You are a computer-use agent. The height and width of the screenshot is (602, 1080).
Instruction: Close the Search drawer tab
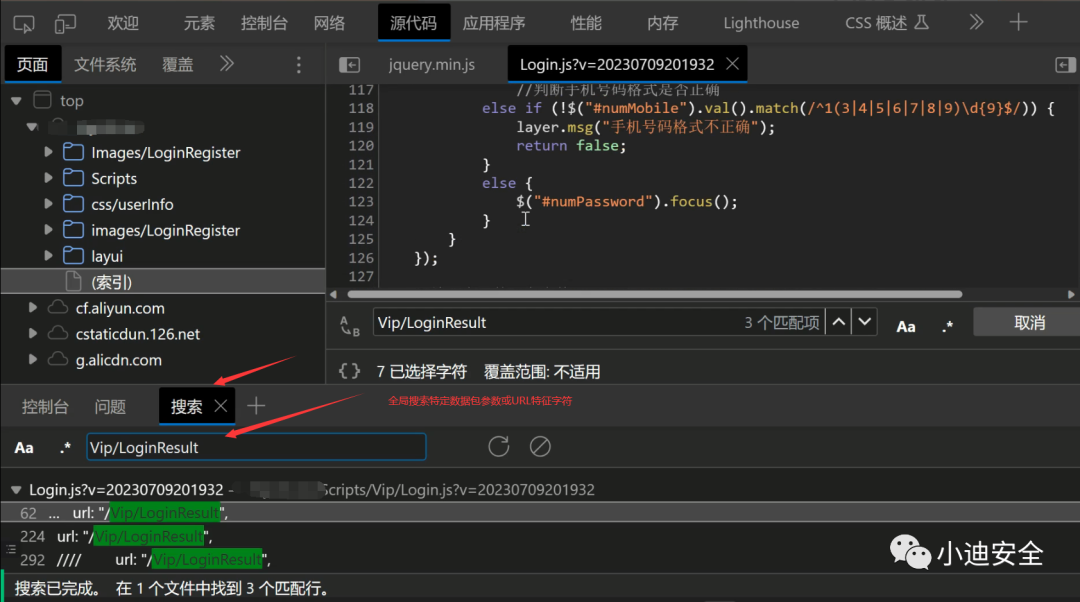pyautogui.click(x=220, y=406)
